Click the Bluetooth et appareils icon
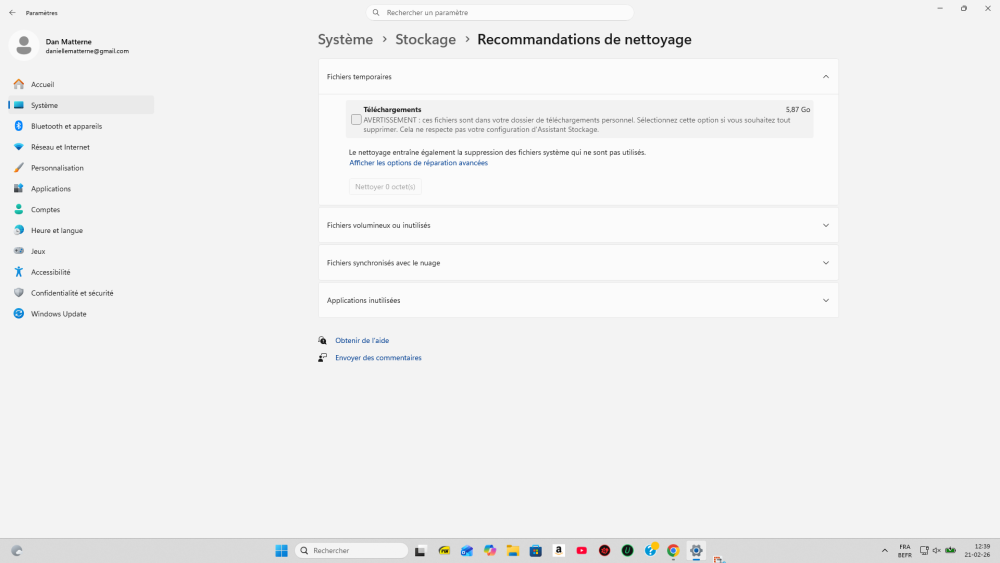The image size is (1000, 563). (19, 126)
